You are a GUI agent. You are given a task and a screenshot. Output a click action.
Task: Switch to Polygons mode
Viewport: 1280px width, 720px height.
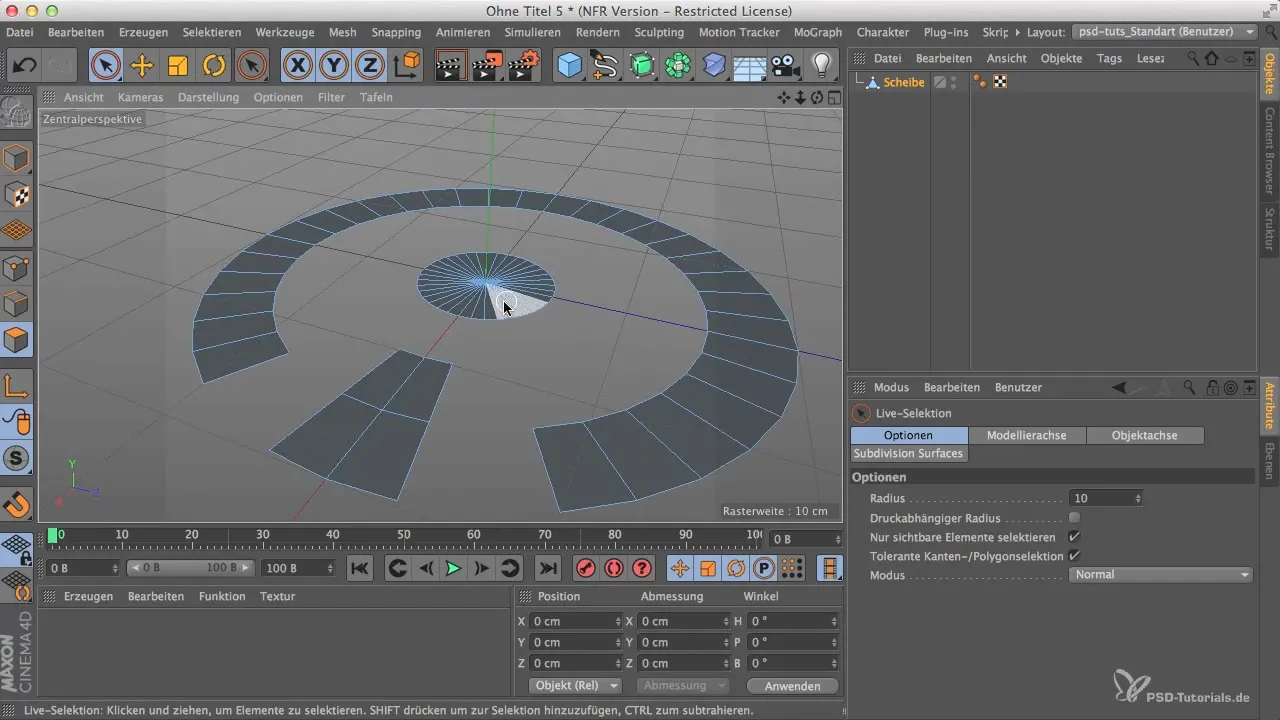click(x=17, y=341)
